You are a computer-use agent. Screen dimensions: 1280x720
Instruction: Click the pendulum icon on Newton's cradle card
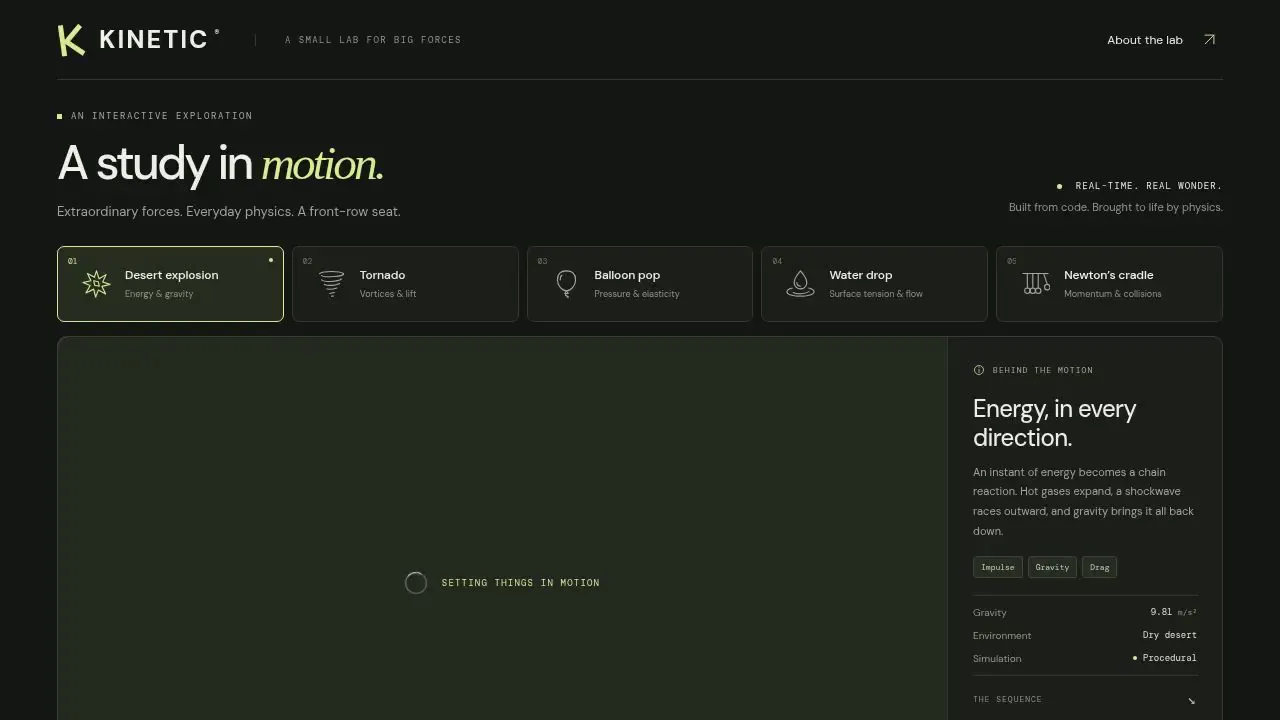[1036, 284]
